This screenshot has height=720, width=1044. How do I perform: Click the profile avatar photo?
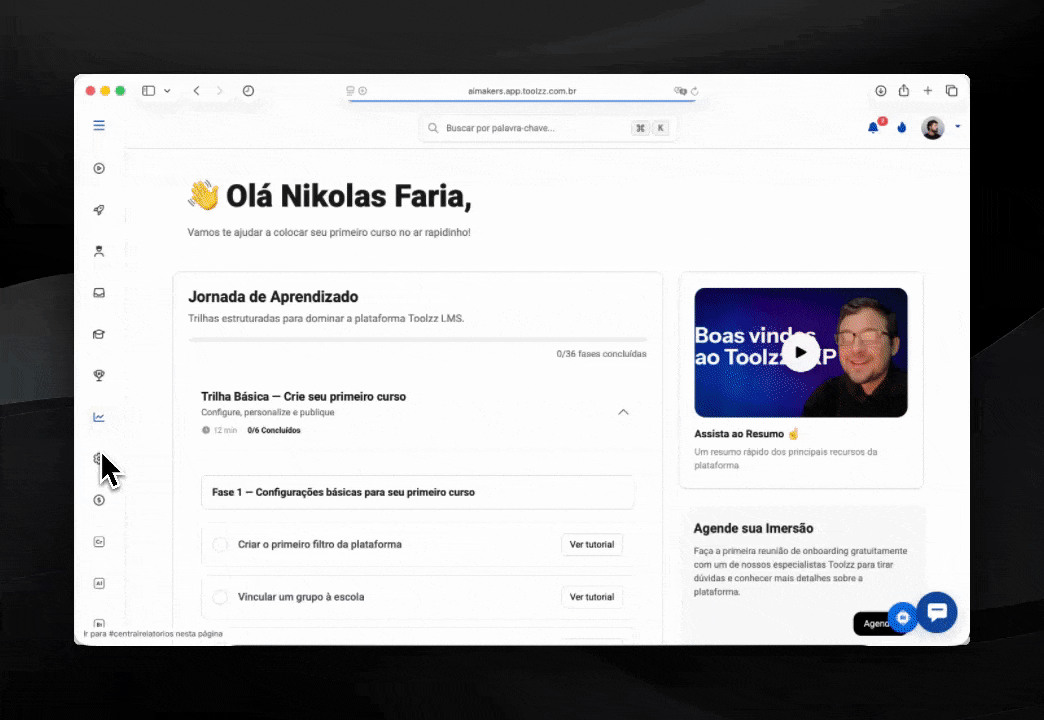933,127
